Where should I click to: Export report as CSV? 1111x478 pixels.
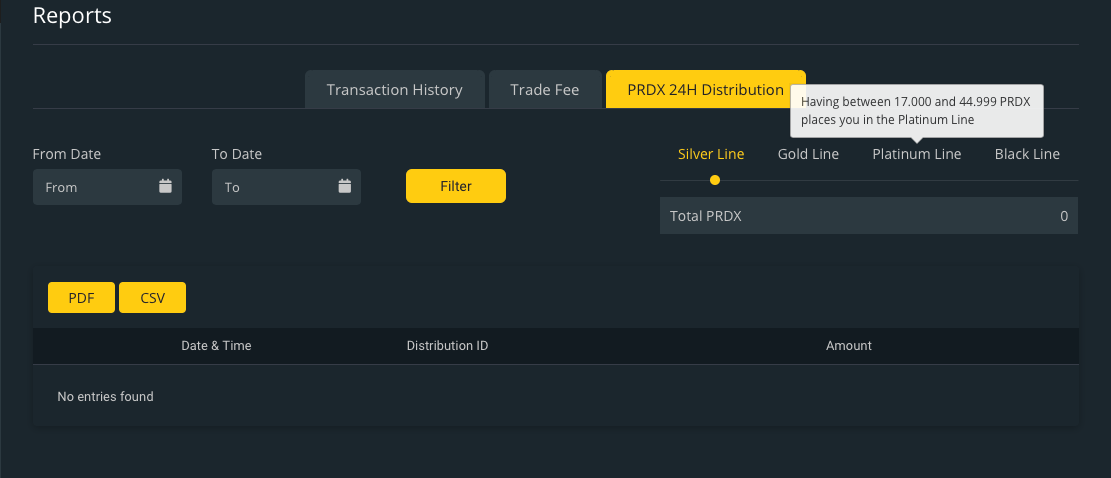coord(152,297)
